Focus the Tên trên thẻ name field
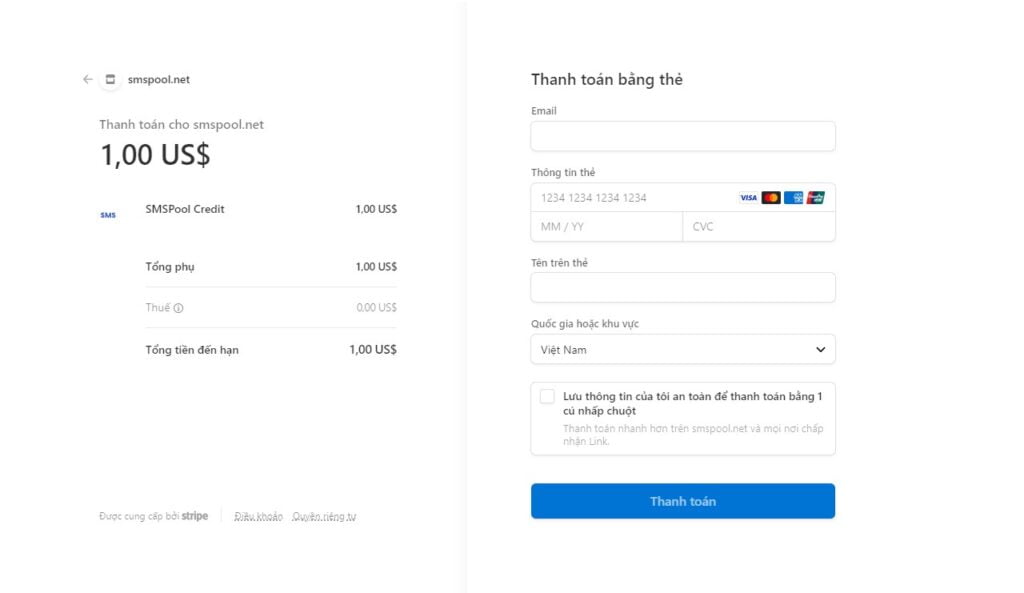 pyautogui.click(x=682, y=288)
